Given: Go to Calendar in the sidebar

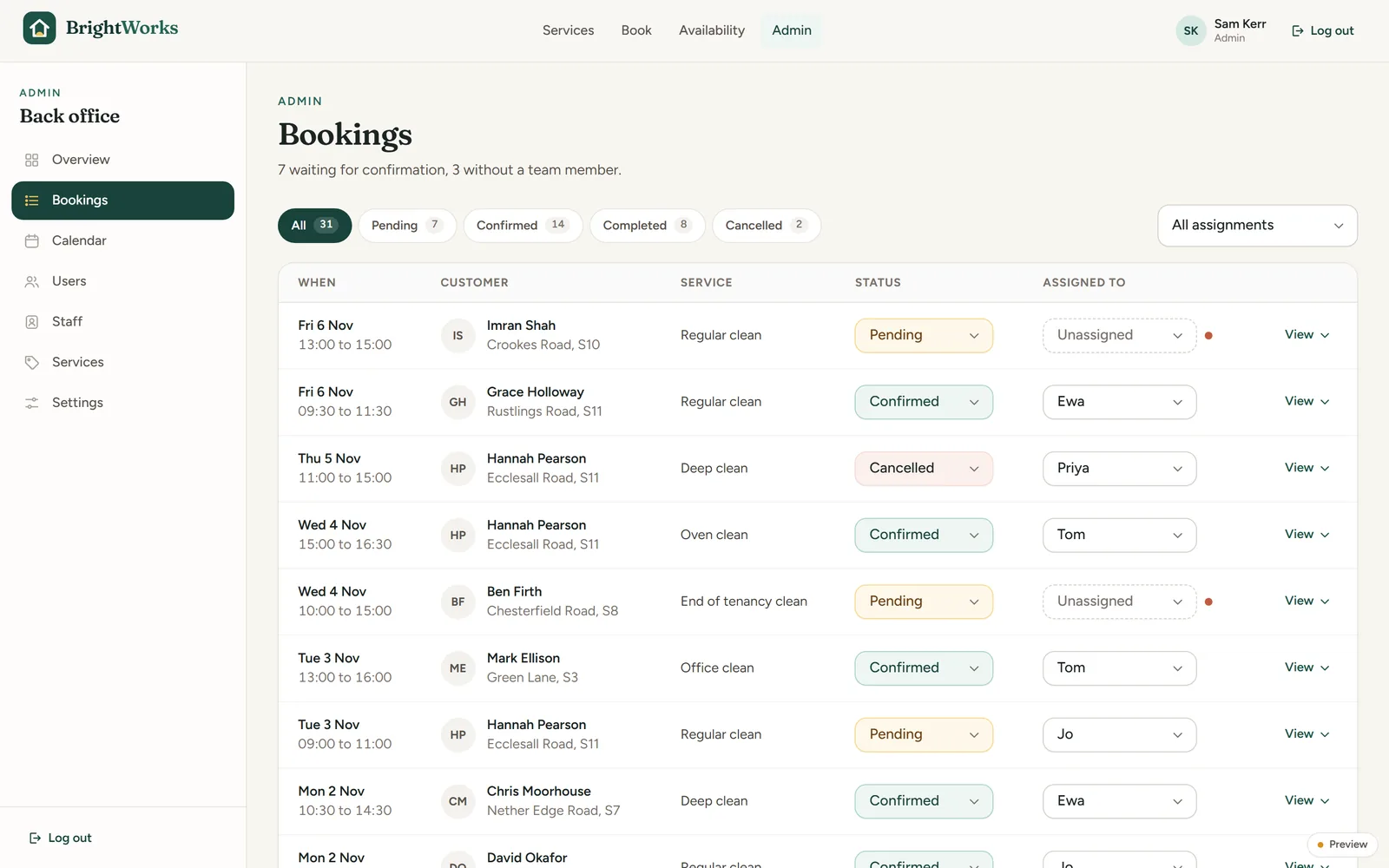Looking at the screenshot, I should 122,241.
